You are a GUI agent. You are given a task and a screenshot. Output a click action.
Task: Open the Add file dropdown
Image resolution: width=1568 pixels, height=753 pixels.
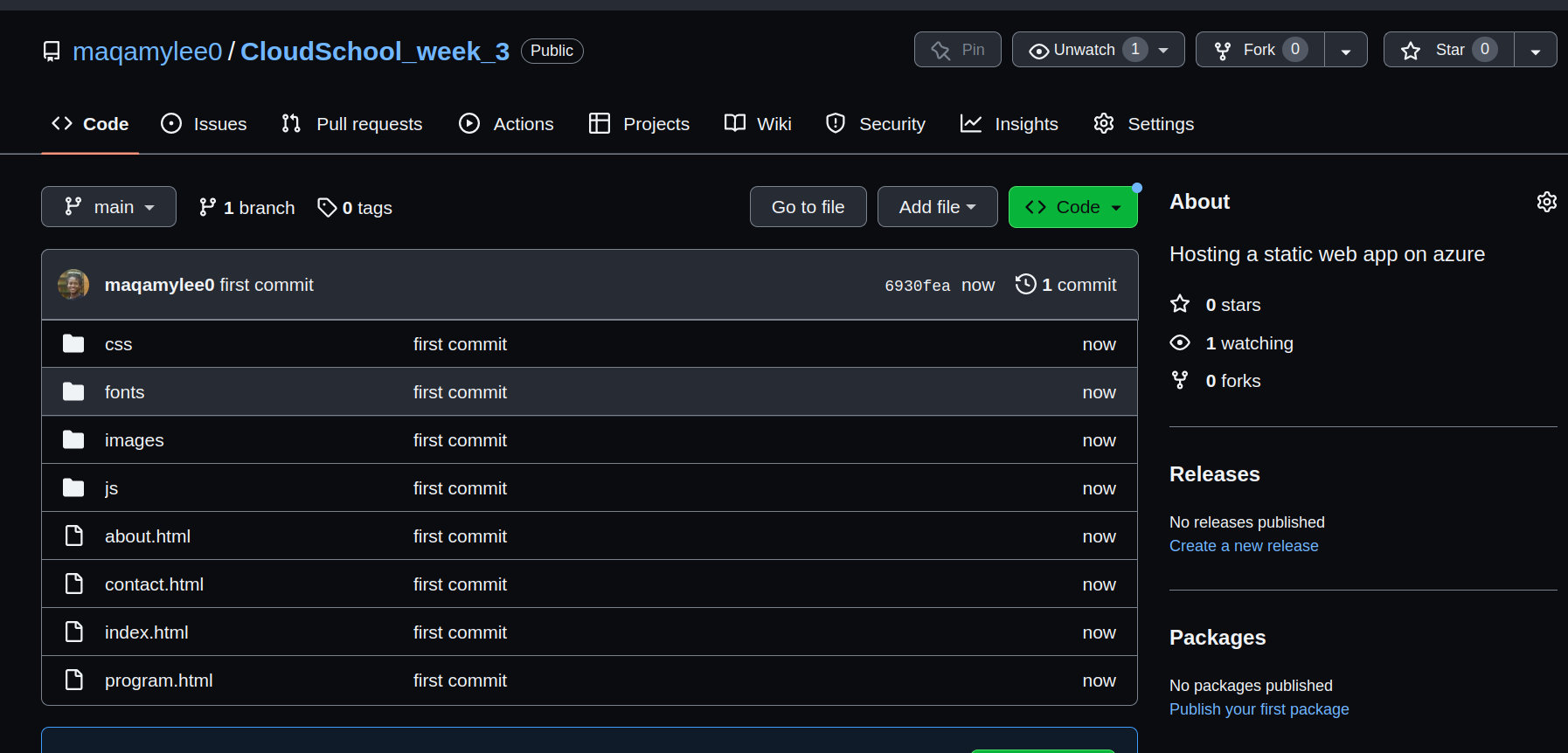click(x=937, y=207)
